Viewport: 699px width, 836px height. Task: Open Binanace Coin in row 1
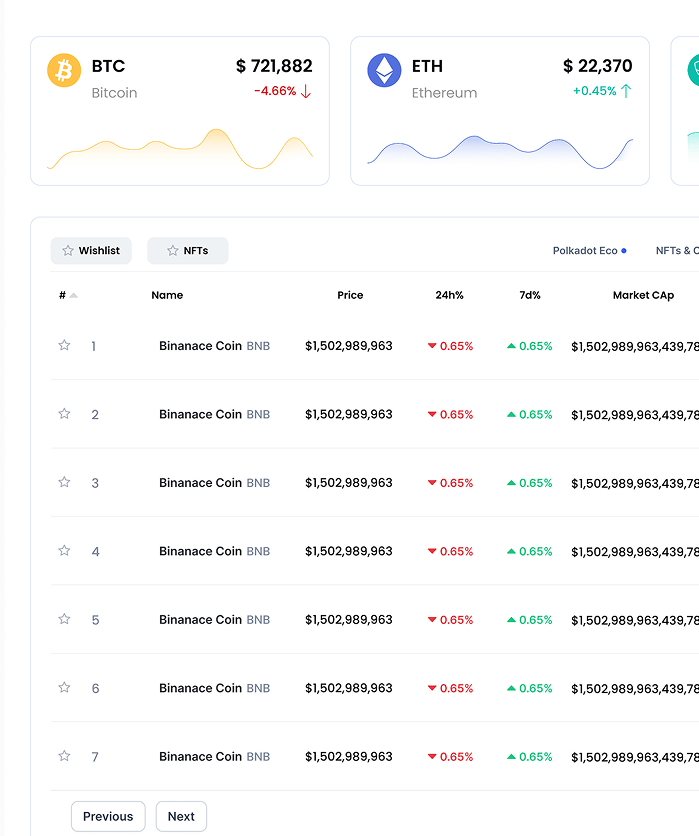pos(200,346)
